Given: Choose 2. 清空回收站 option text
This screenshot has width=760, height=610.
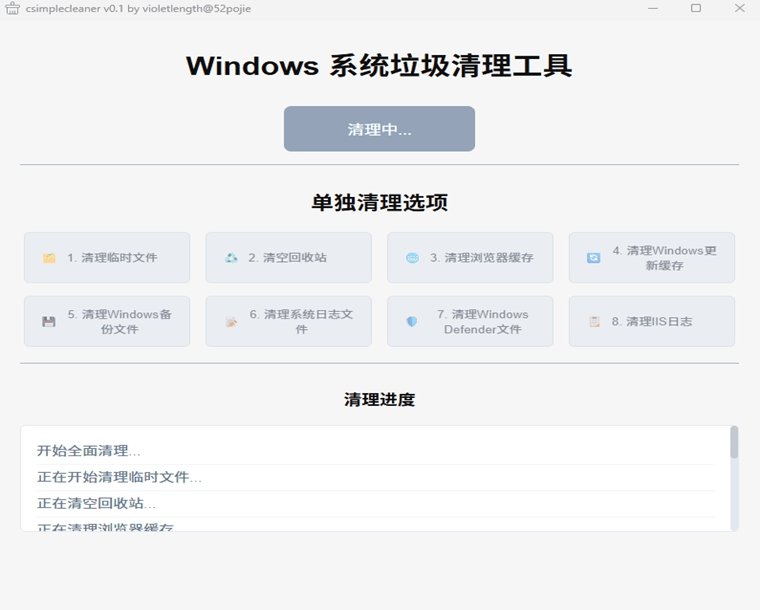Looking at the screenshot, I should 287,258.
